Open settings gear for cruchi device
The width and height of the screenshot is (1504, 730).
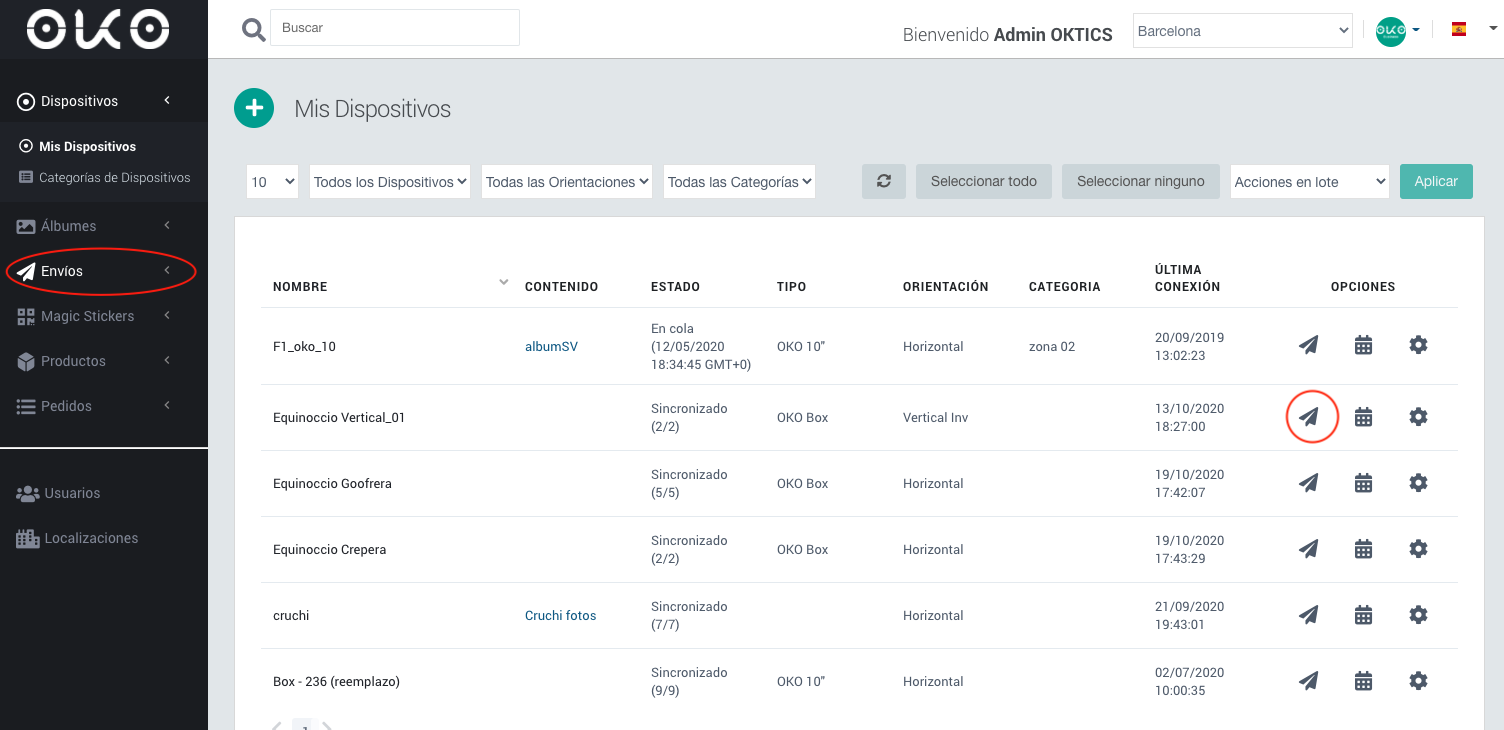point(1418,615)
